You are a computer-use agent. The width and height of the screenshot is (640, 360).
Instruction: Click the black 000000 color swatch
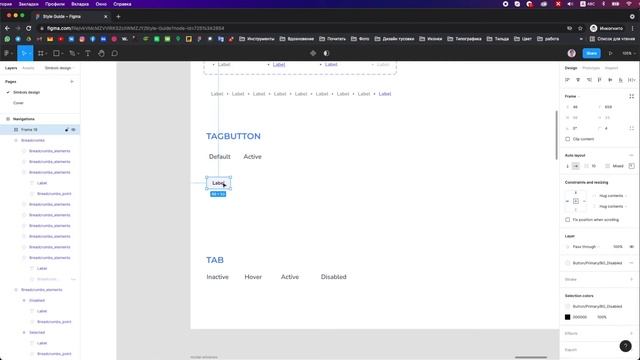(567, 317)
